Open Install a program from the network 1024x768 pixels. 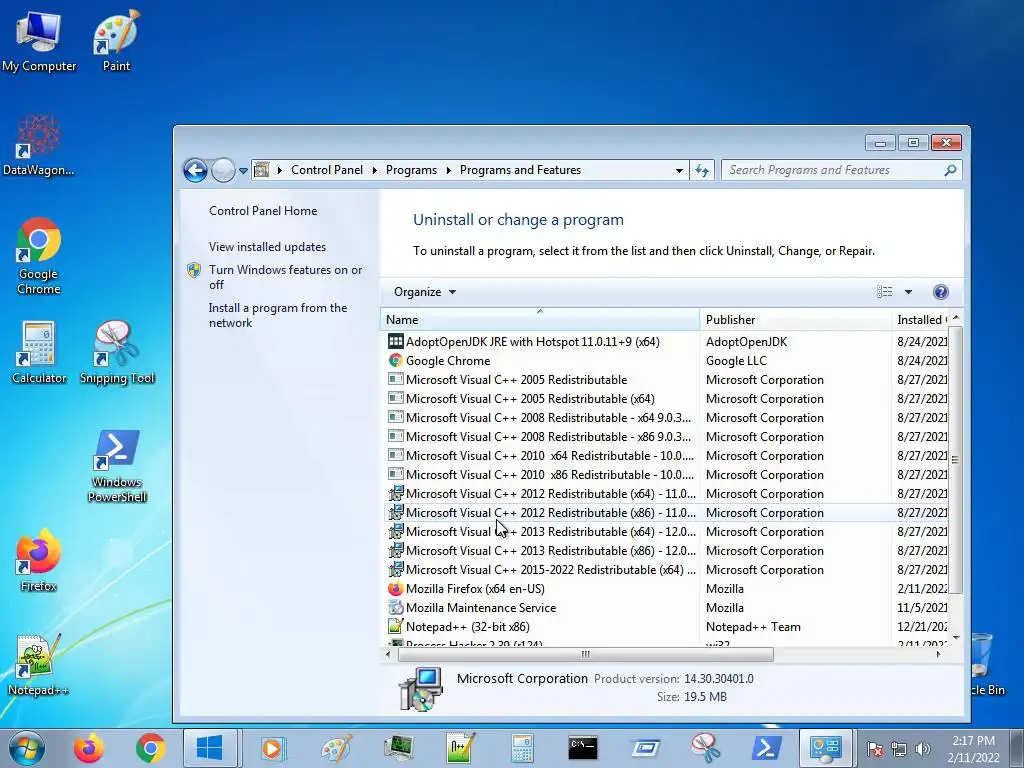(278, 315)
